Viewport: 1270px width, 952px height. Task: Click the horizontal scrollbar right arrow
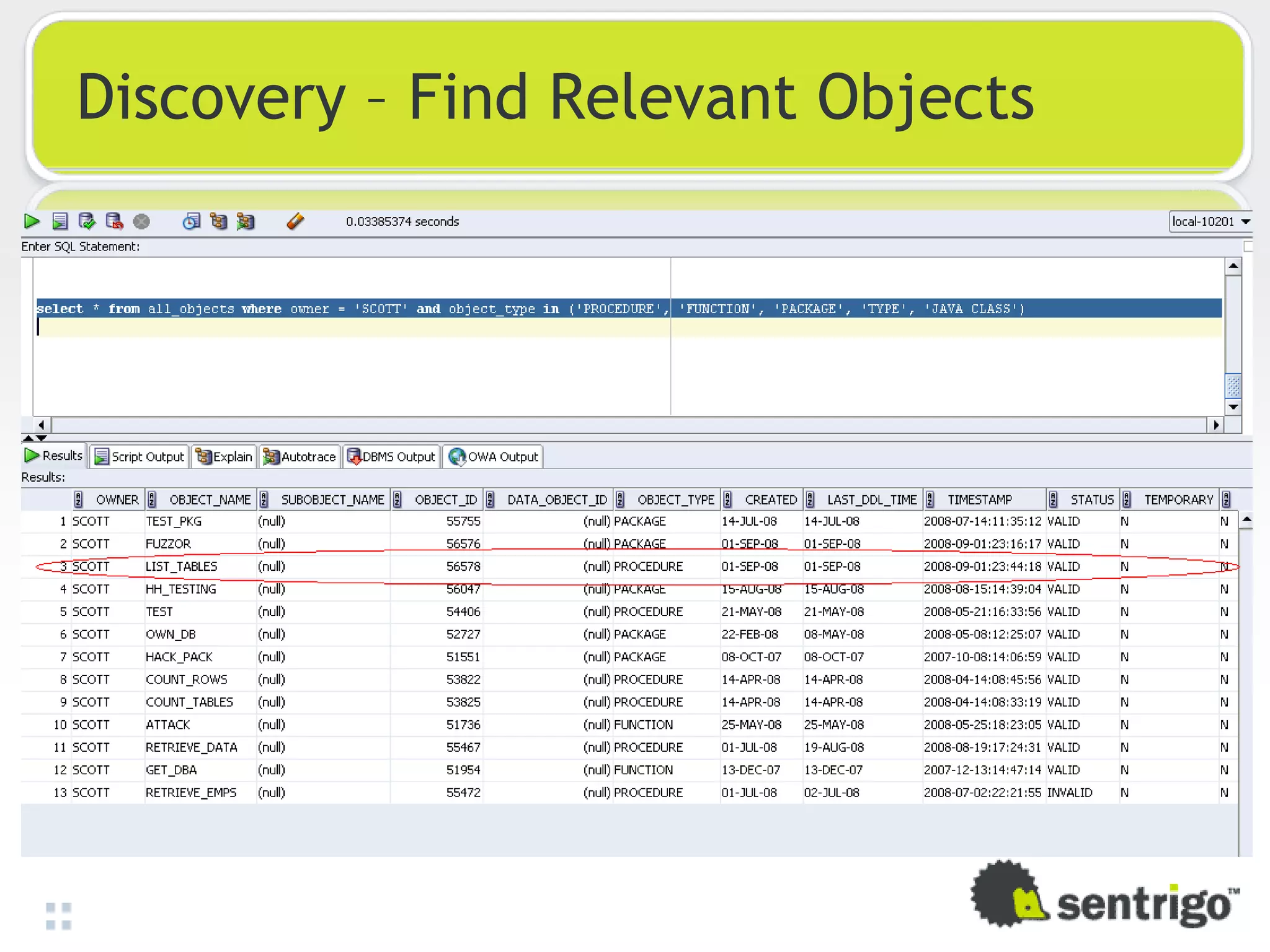pyautogui.click(x=1216, y=425)
